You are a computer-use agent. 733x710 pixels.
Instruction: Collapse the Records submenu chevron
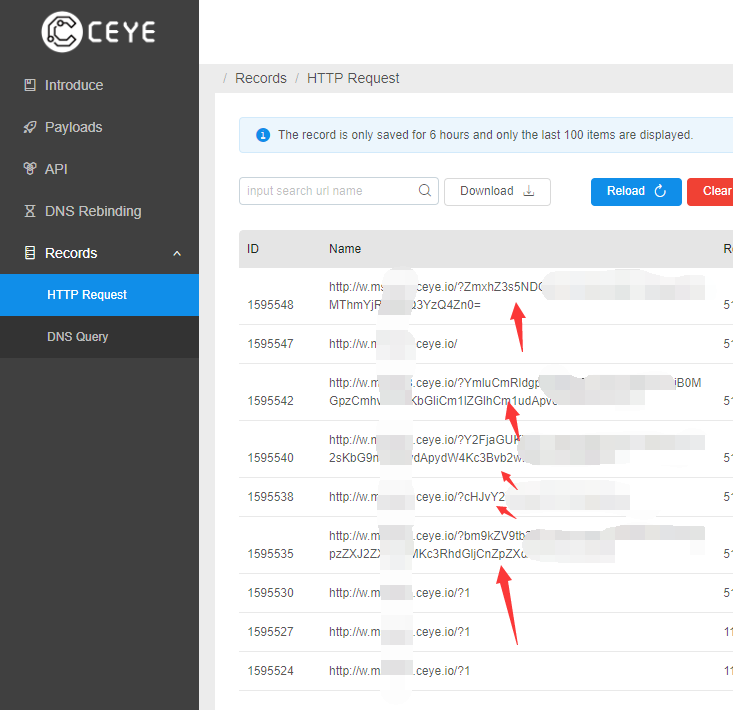click(x=177, y=253)
